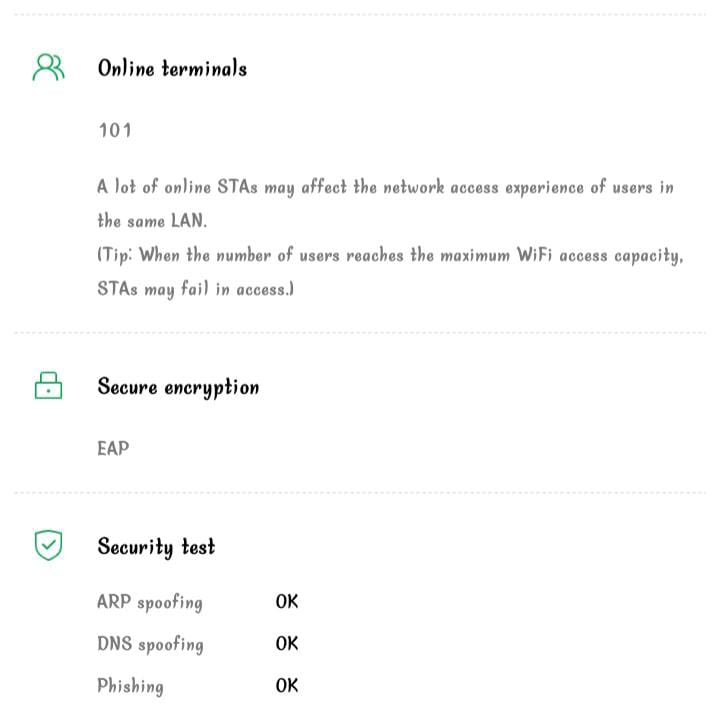Open the Secure encryption section heading
720x723 pixels.
(x=178, y=388)
